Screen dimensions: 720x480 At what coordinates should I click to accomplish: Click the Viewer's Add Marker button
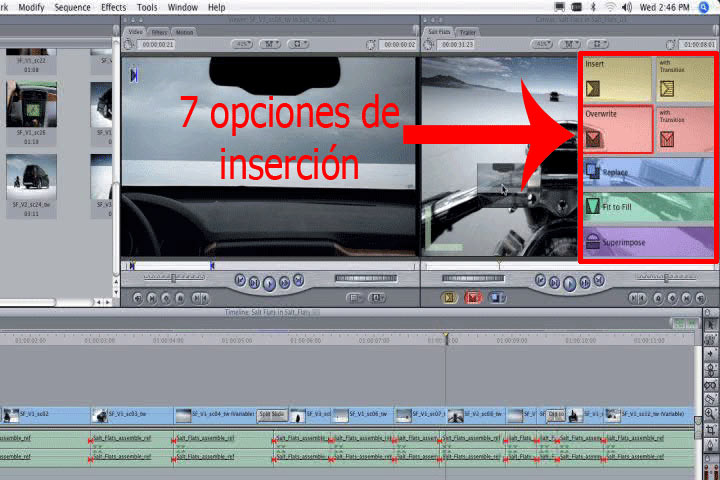coord(180,299)
